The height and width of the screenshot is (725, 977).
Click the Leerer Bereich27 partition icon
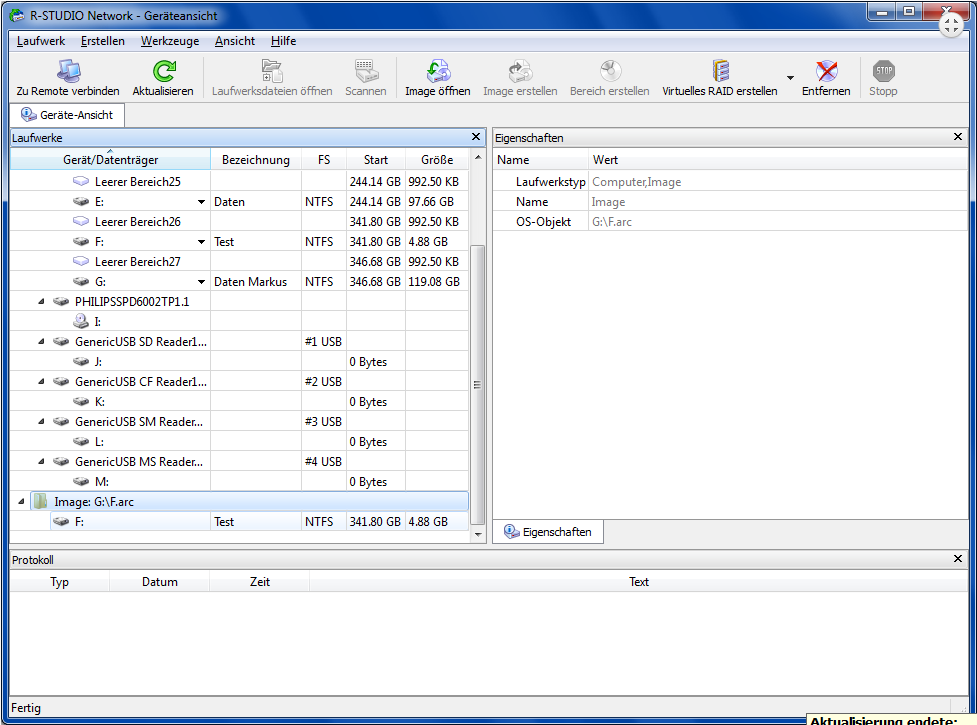[x=81, y=261]
